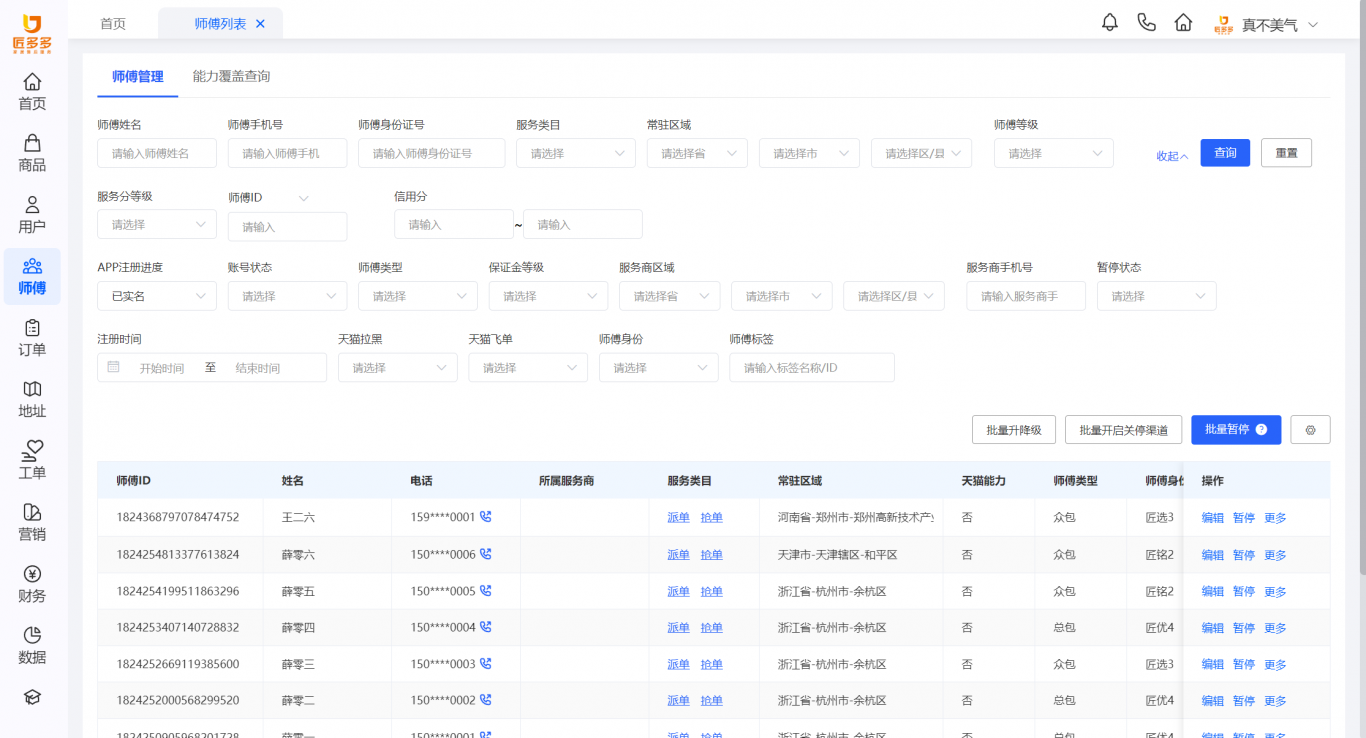Image resolution: width=1366 pixels, height=738 pixels.
Task: Open the 师傅身份 dropdown
Action: coord(658,368)
